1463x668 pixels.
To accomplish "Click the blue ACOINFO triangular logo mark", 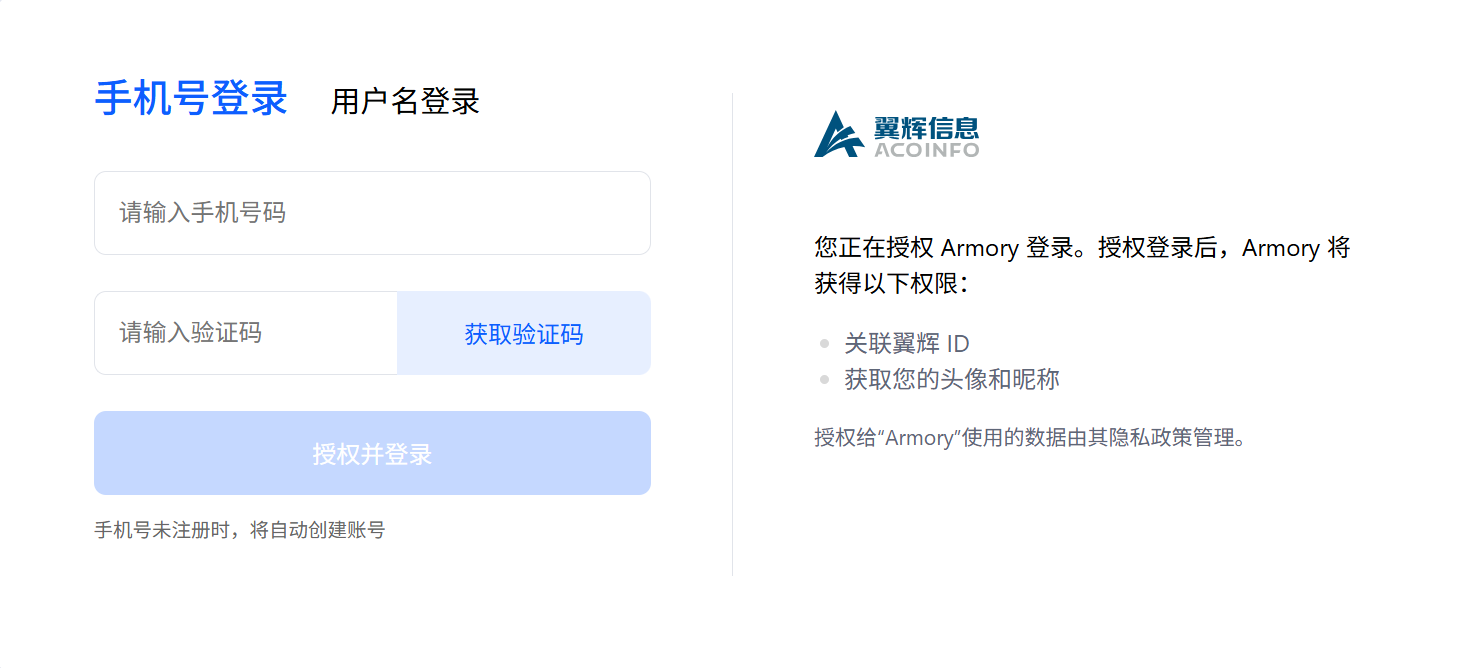I will (x=838, y=135).
